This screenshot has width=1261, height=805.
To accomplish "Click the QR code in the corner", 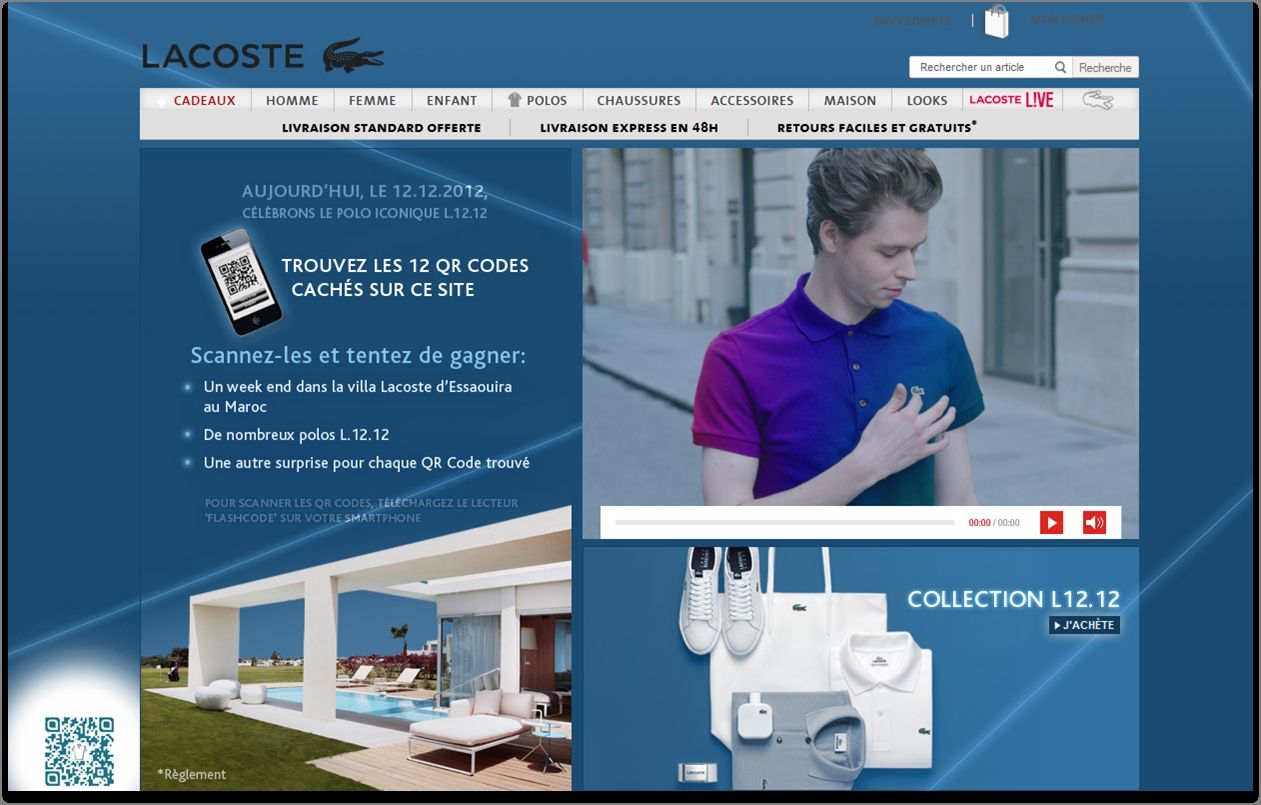I will (x=79, y=751).
